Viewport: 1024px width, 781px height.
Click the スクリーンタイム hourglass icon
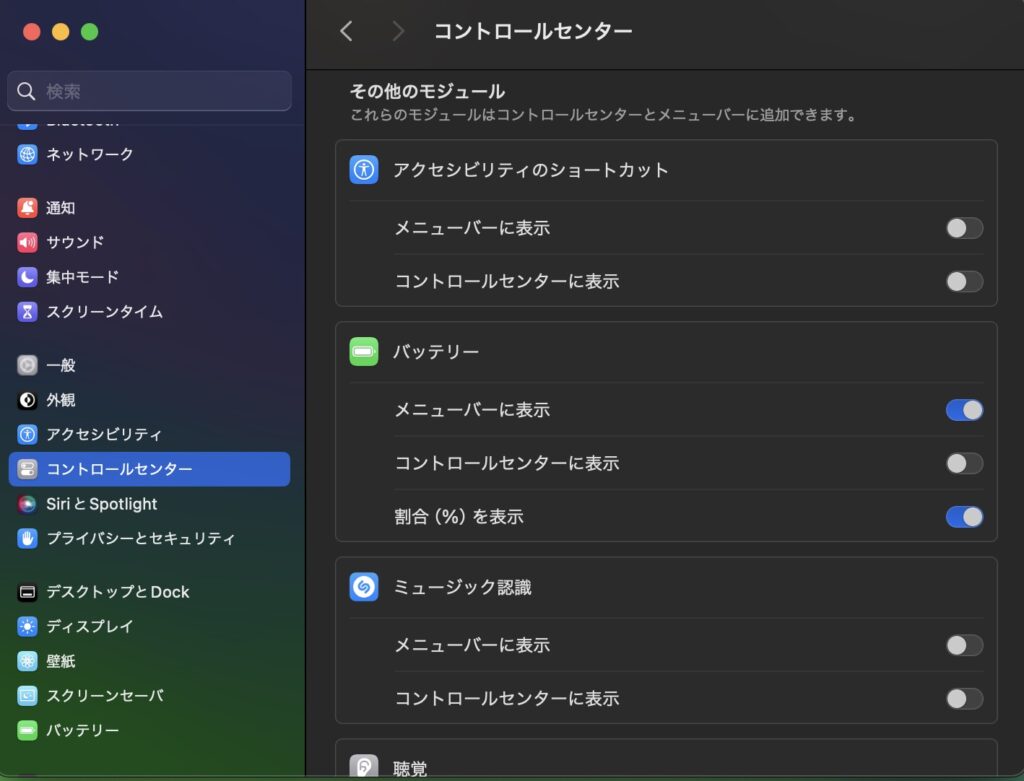[27, 312]
